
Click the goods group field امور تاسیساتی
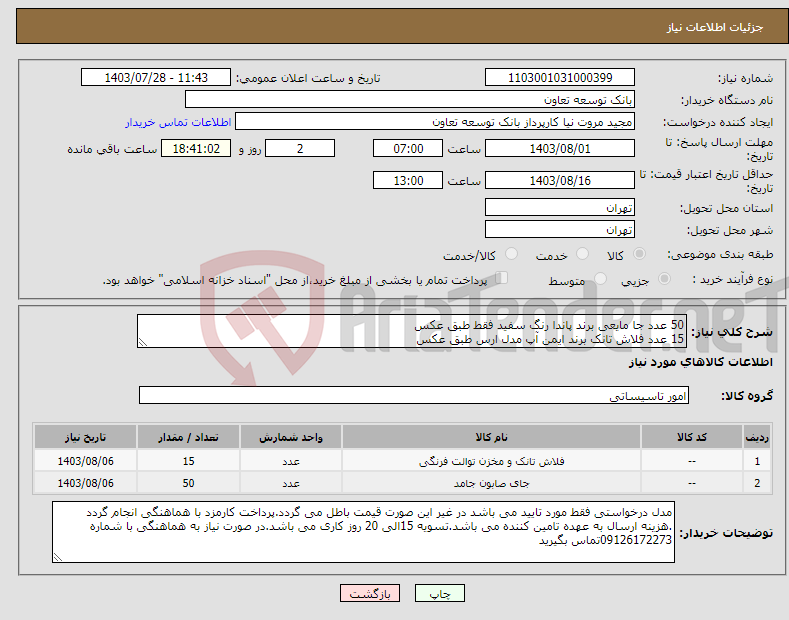click(x=414, y=396)
